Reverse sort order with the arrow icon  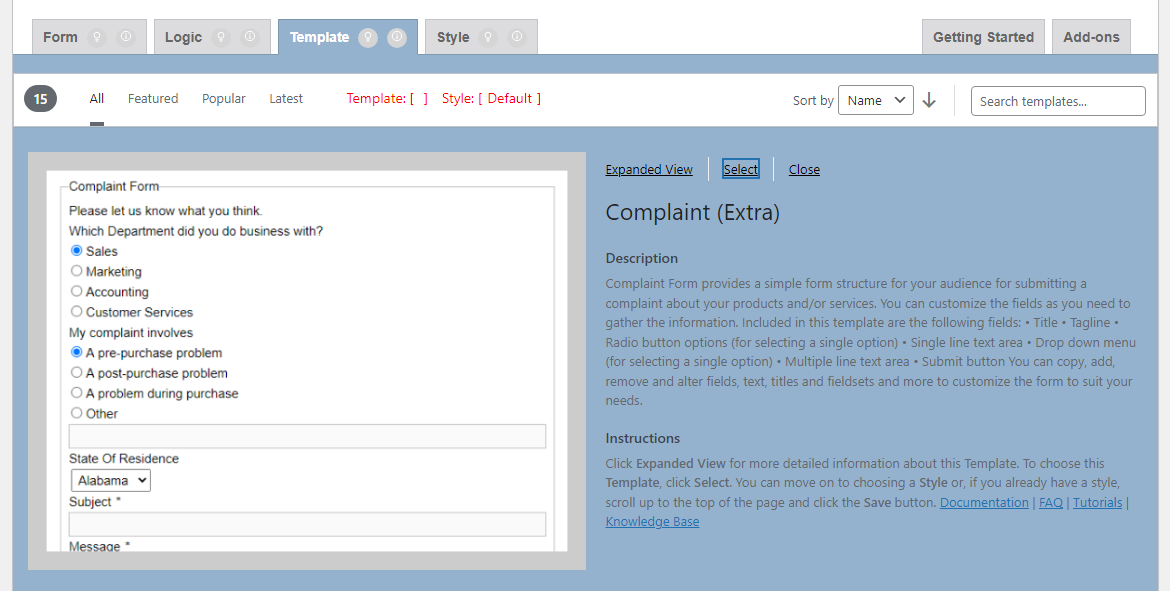(929, 100)
